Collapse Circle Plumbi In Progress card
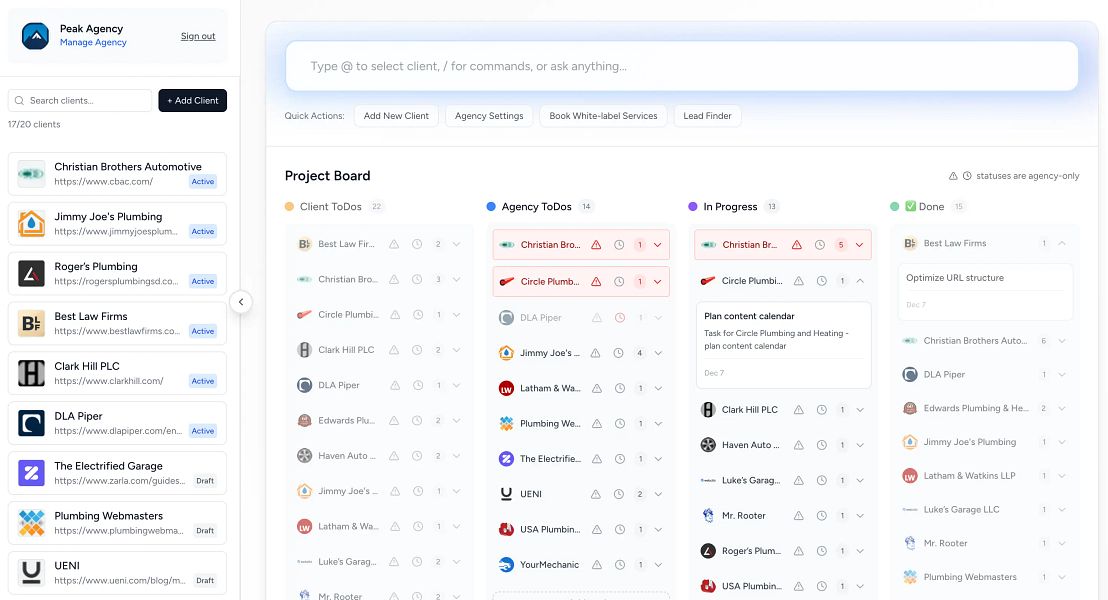Viewport: 1108px width, 600px height. click(x=860, y=281)
